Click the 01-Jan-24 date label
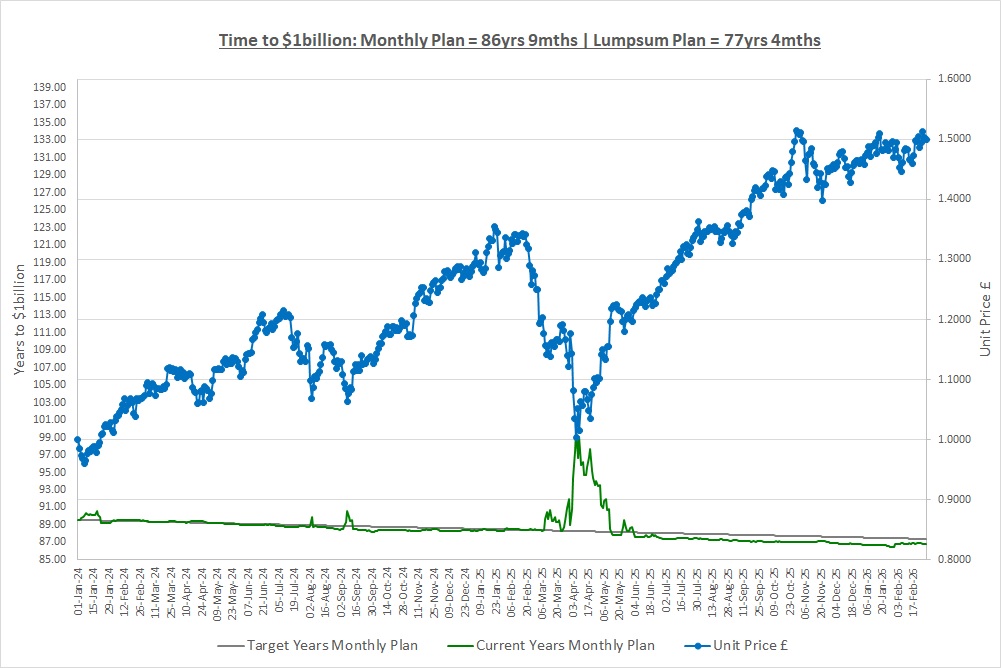The image size is (1001, 668). [x=78, y=590]
